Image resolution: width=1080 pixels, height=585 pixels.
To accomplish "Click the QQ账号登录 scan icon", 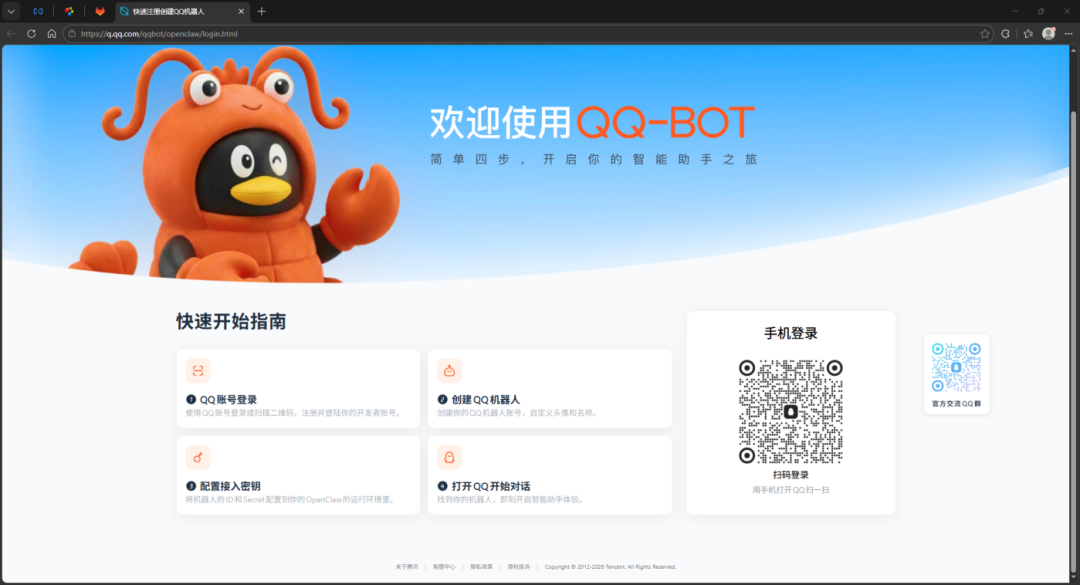I will click(198, 371).
